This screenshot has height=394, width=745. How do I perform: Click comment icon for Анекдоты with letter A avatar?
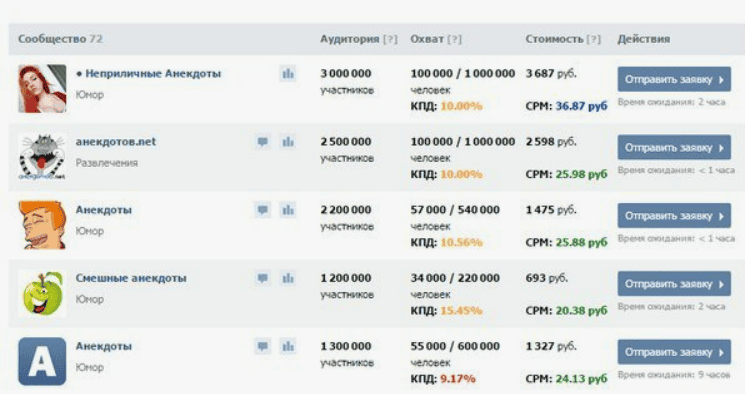coord(263,346)
